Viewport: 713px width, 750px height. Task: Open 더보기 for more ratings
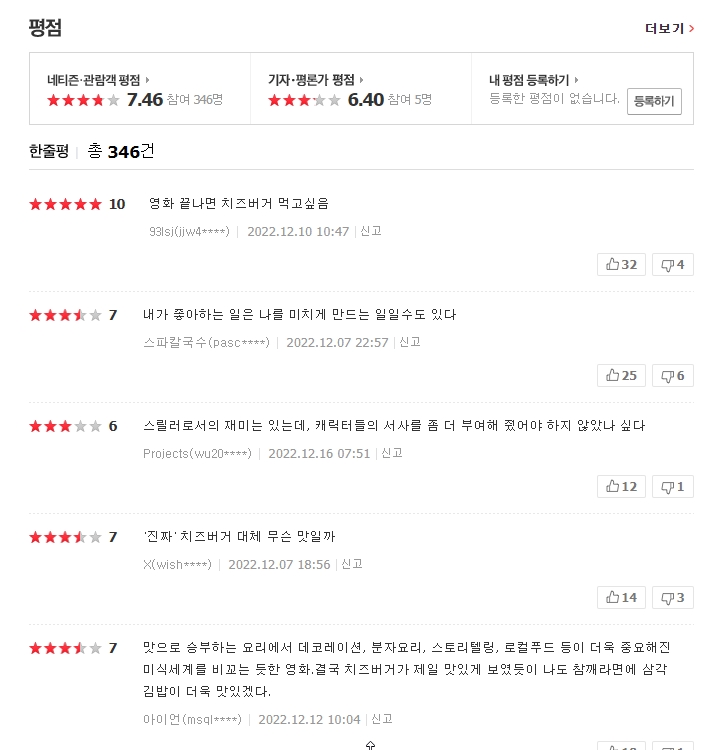tap(669, 28)
